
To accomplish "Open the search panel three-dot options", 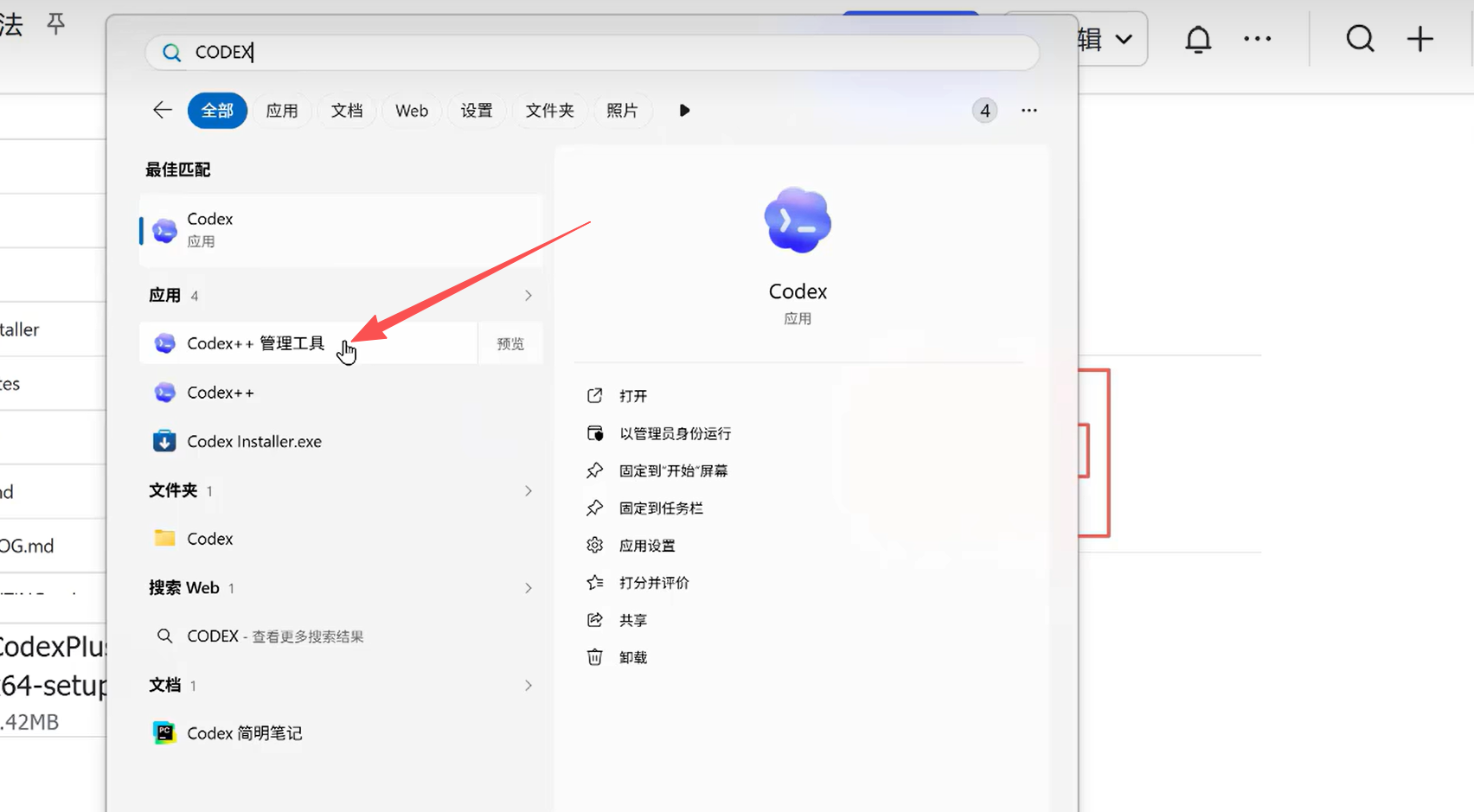I will tap(1029, 111).
